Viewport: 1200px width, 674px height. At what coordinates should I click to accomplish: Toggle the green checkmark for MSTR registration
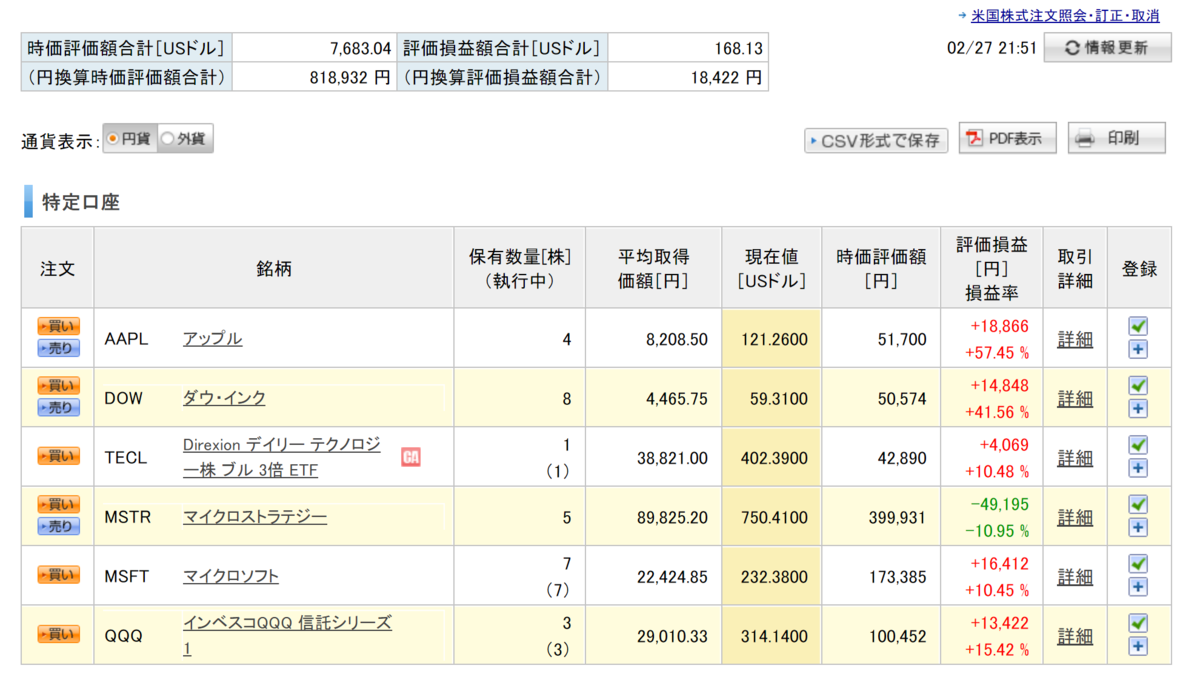pos(1138,504)
